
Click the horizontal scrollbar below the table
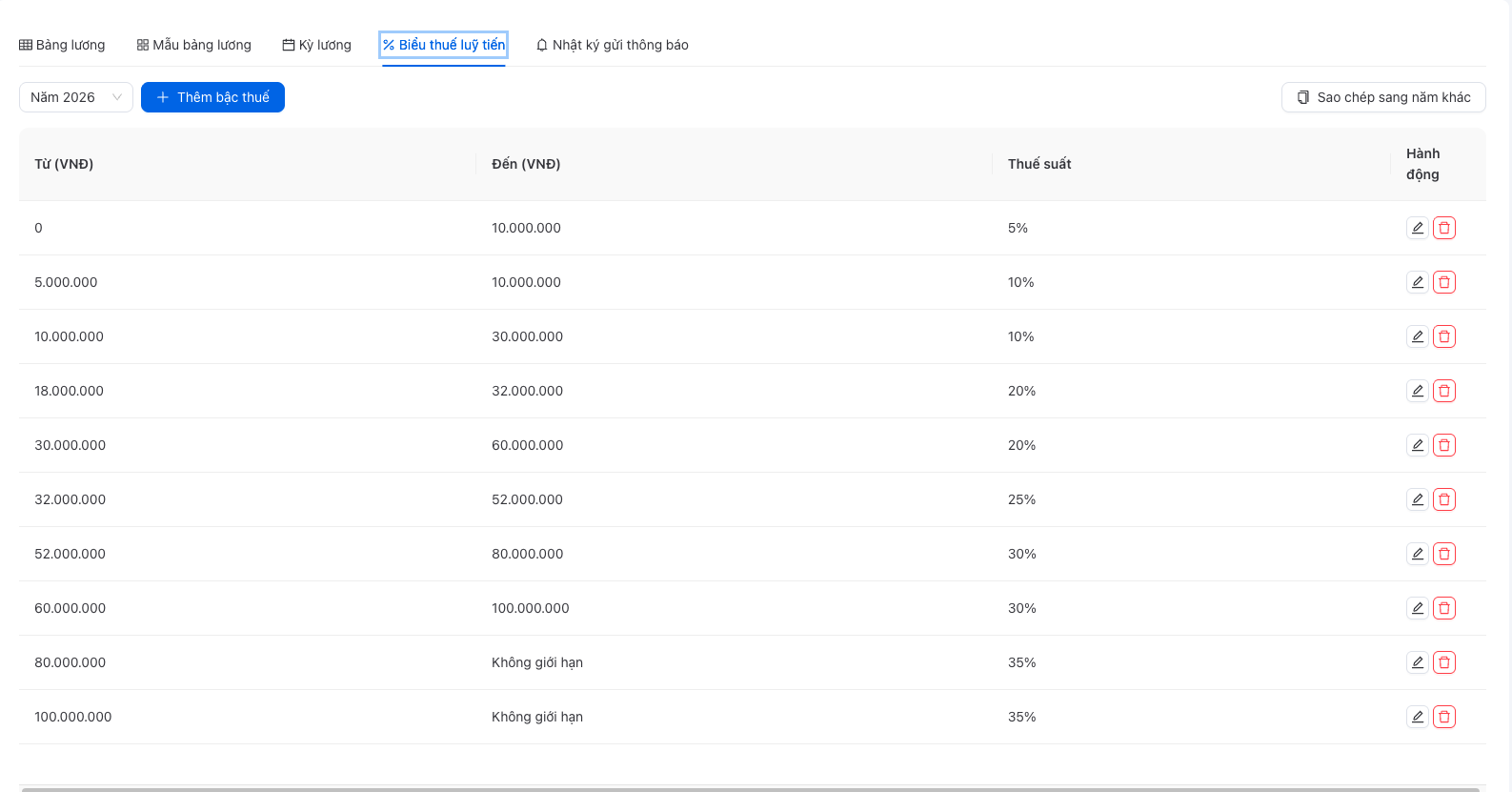tap(751, 789)
